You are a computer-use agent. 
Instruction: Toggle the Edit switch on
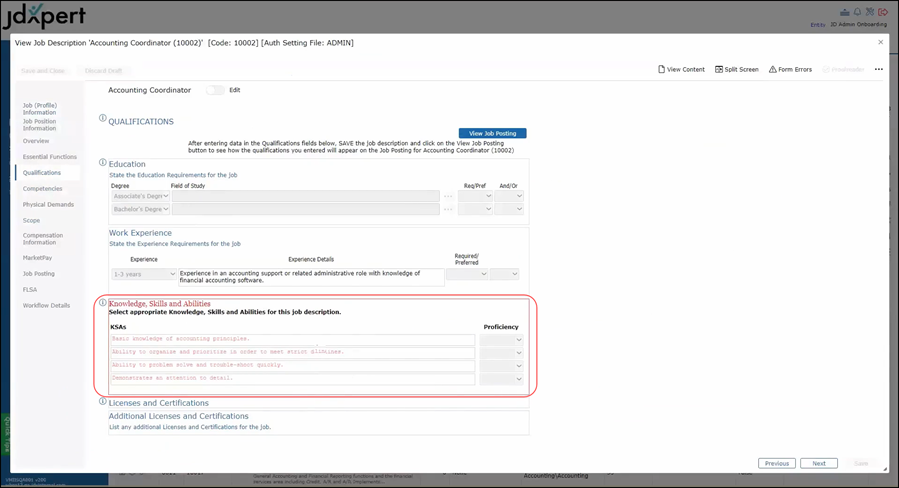click(215, 90)
